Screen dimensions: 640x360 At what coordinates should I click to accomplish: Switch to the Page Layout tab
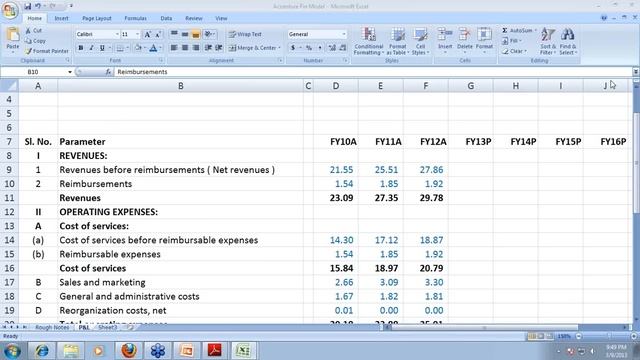tap(97, 18)
